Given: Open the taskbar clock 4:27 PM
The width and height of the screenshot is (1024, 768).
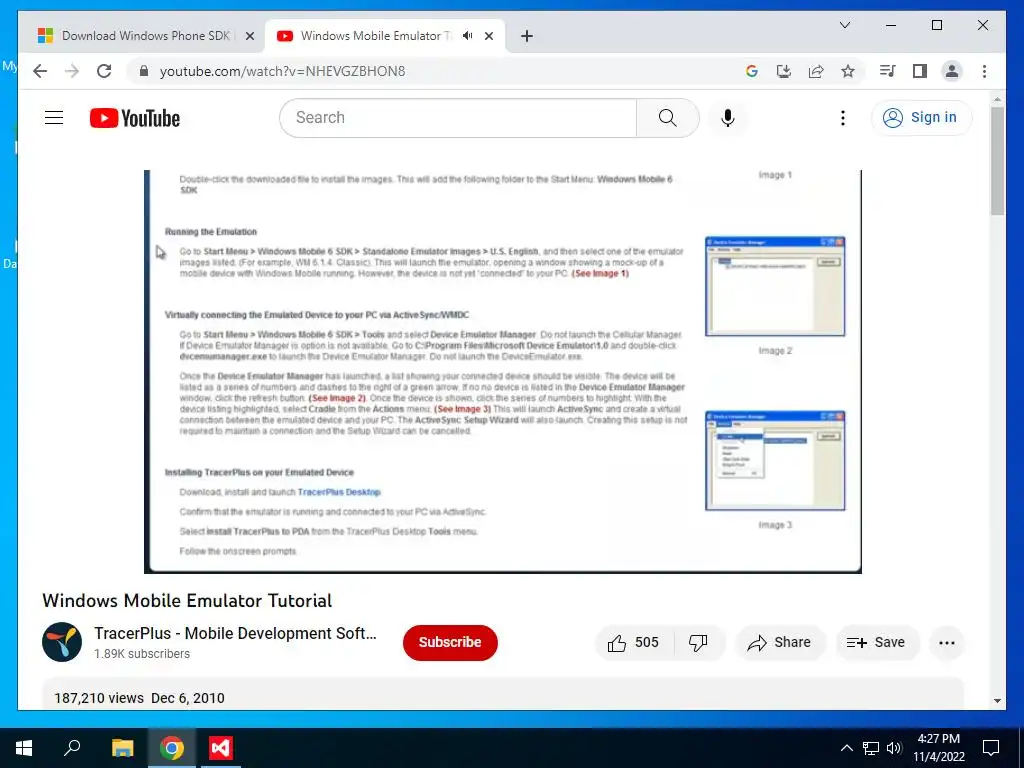Looking at the screenshot, I should coord(938,748).
